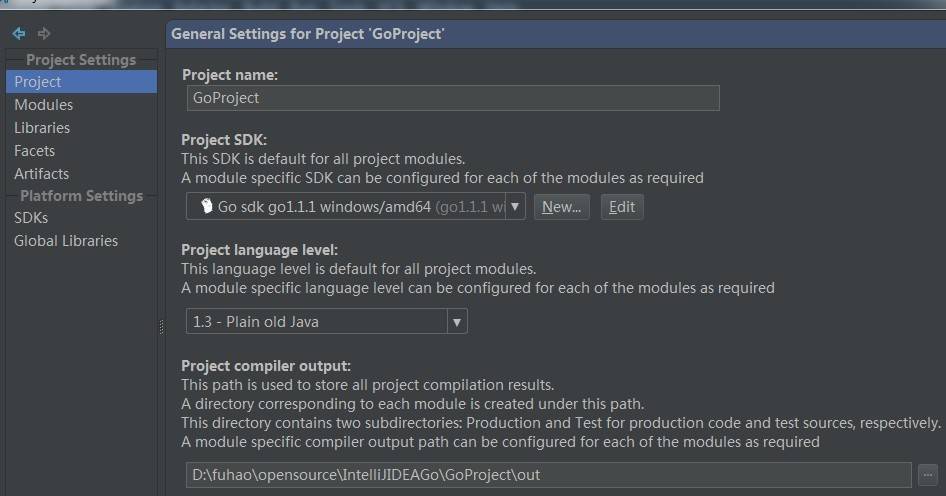
Task: Go to Libraries settings
Action: 42,128
